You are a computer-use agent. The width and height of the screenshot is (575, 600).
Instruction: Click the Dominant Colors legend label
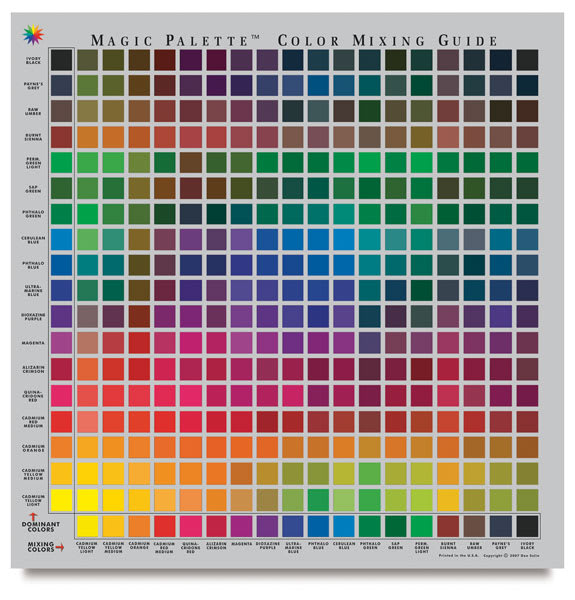[41, 527]
